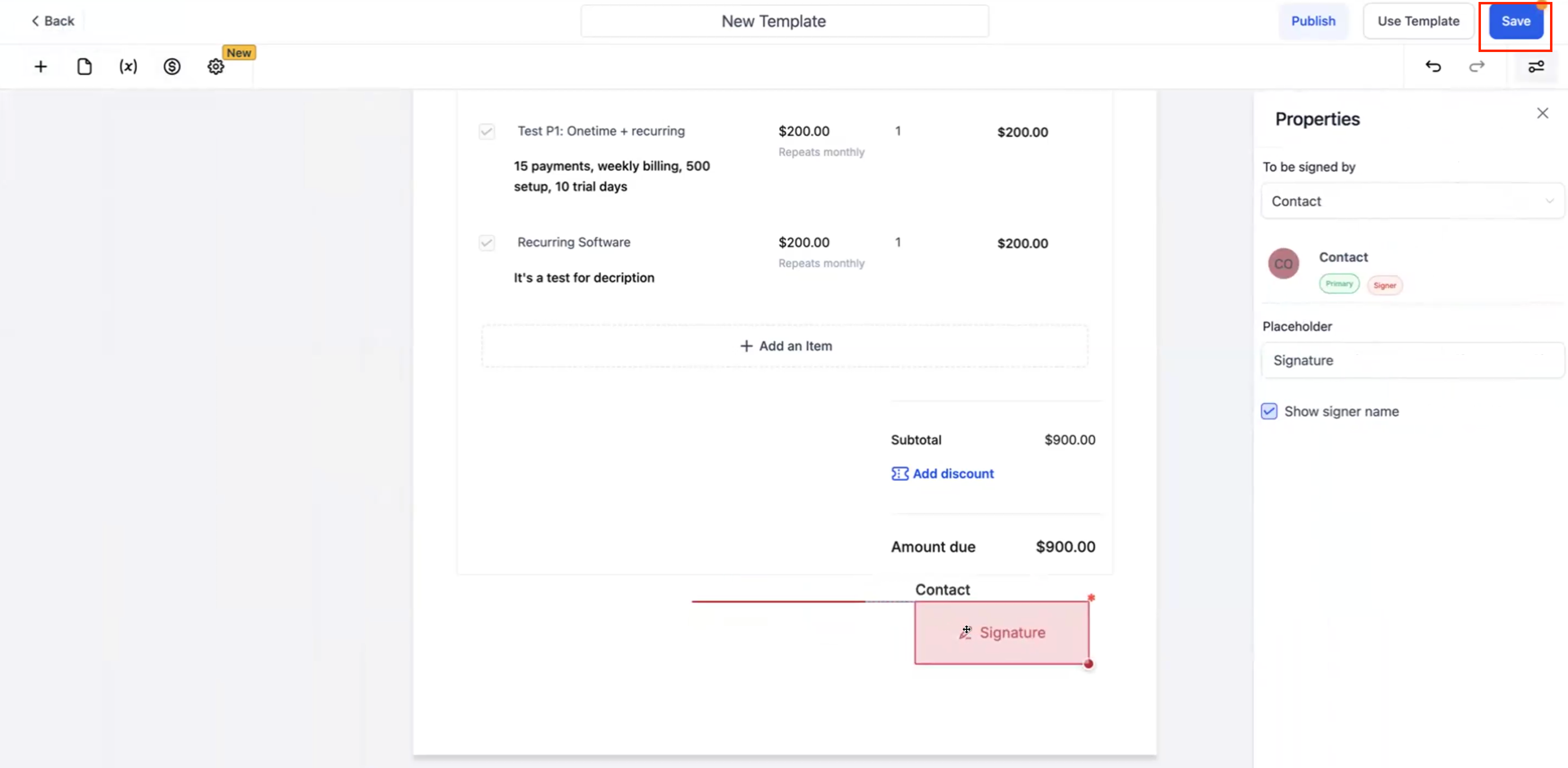Open the gear settings icon
Image resolution: width=1568 pixels, height=768 pixels.
(x=215, y=66)
